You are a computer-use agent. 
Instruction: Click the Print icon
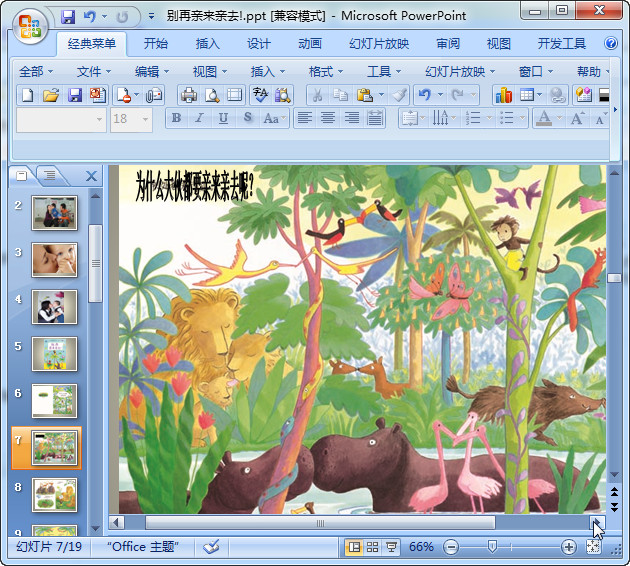point(189,96)
